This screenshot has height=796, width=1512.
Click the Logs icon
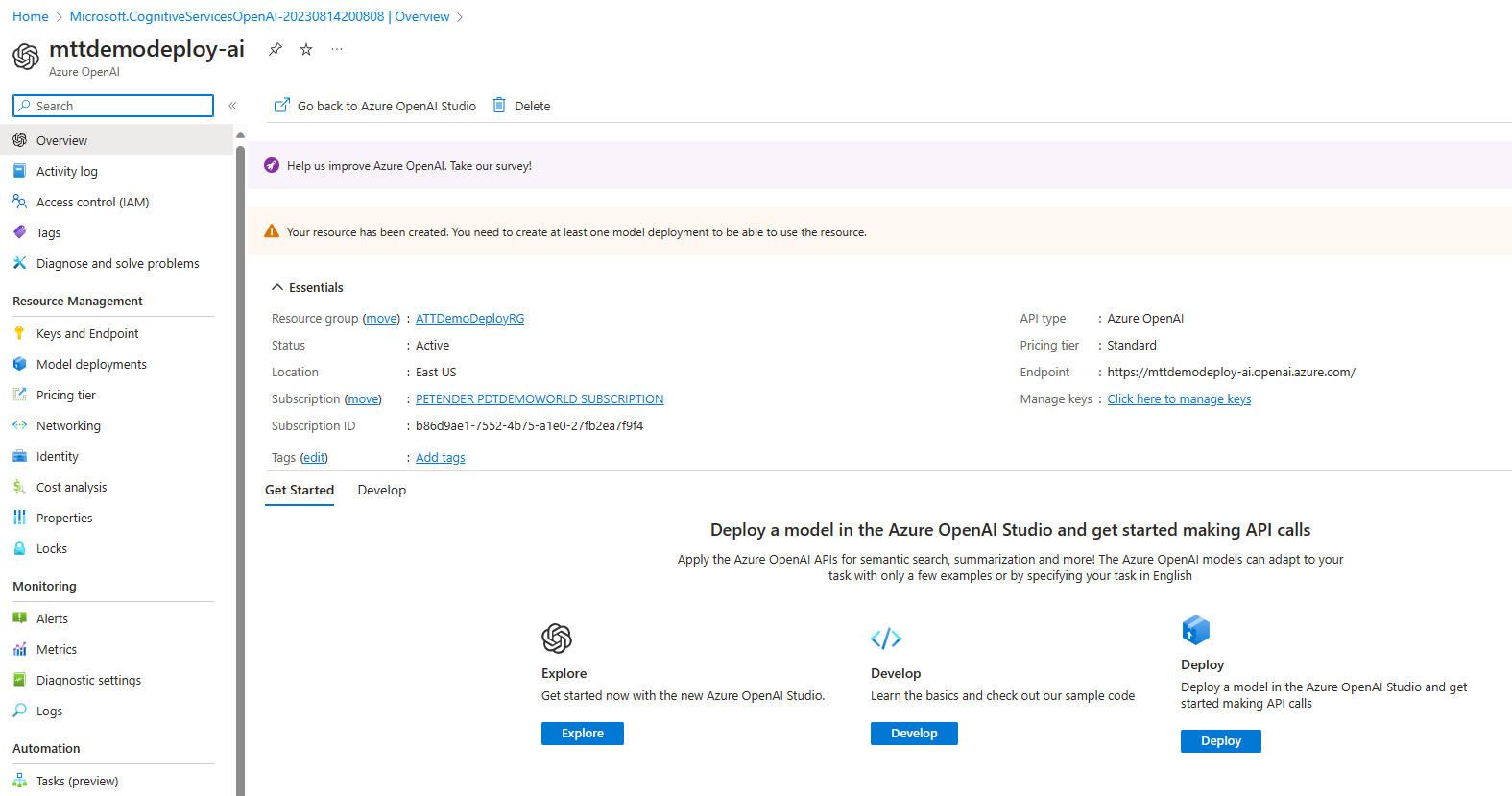tap(19, 711)
